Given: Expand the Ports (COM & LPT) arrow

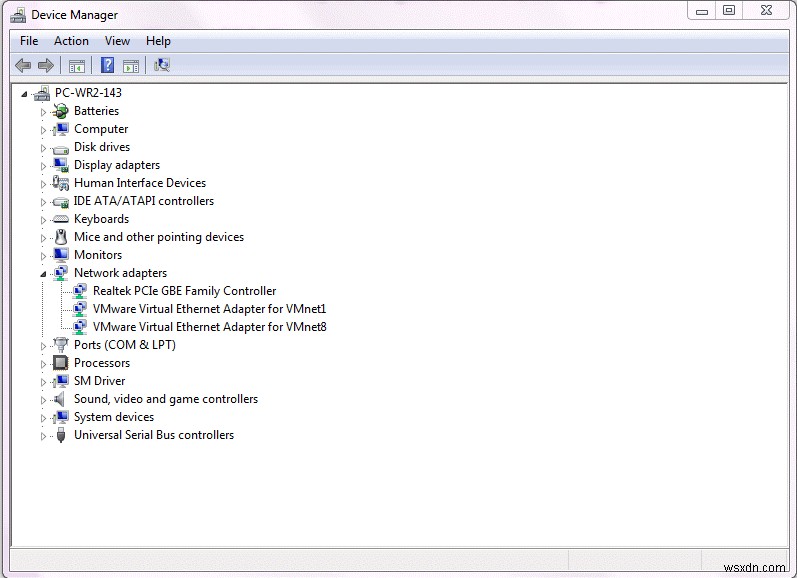Looking at the screenshot, I should coord(43,346).
